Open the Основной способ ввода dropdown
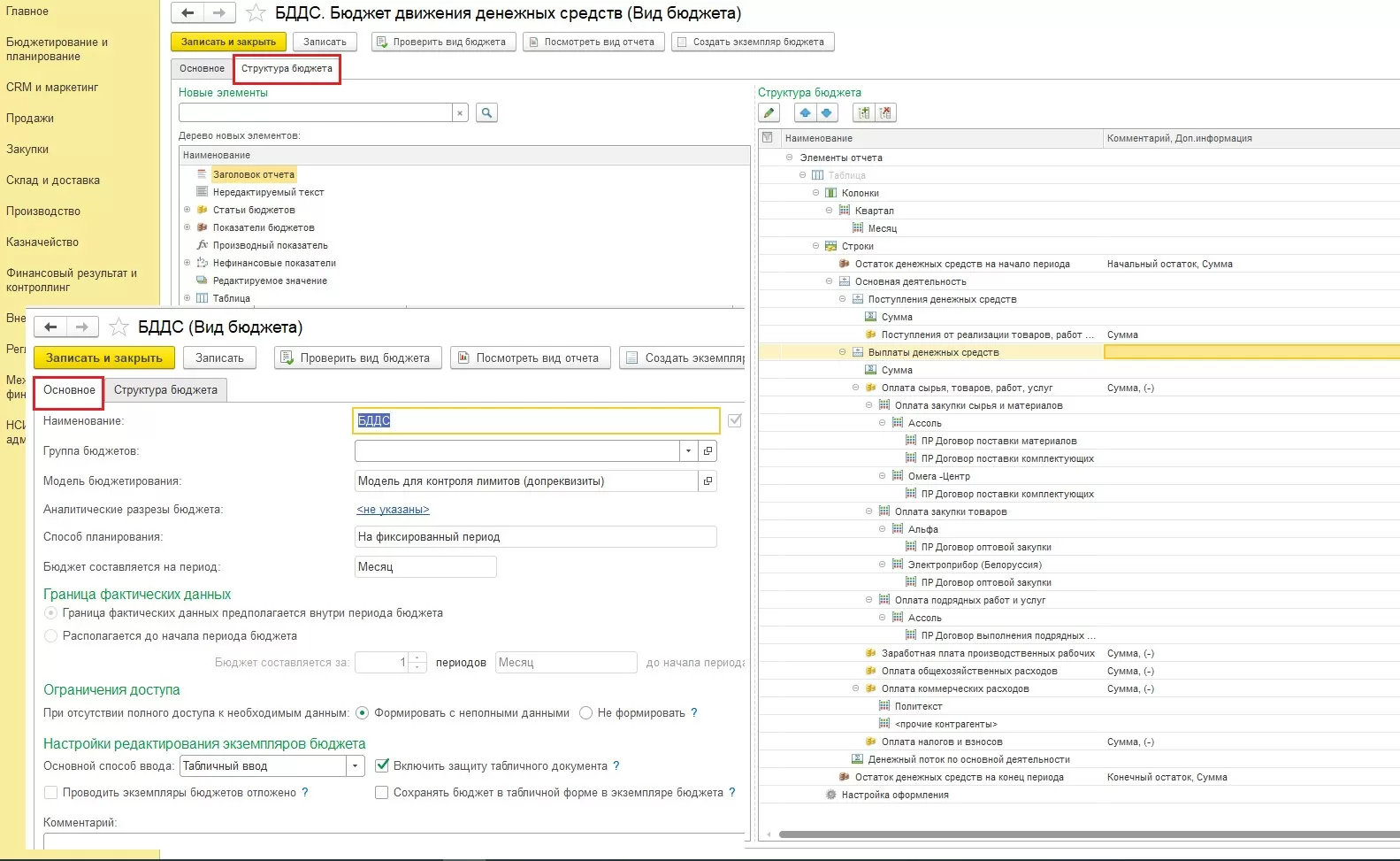The image size is (1400, 861). 356,766
